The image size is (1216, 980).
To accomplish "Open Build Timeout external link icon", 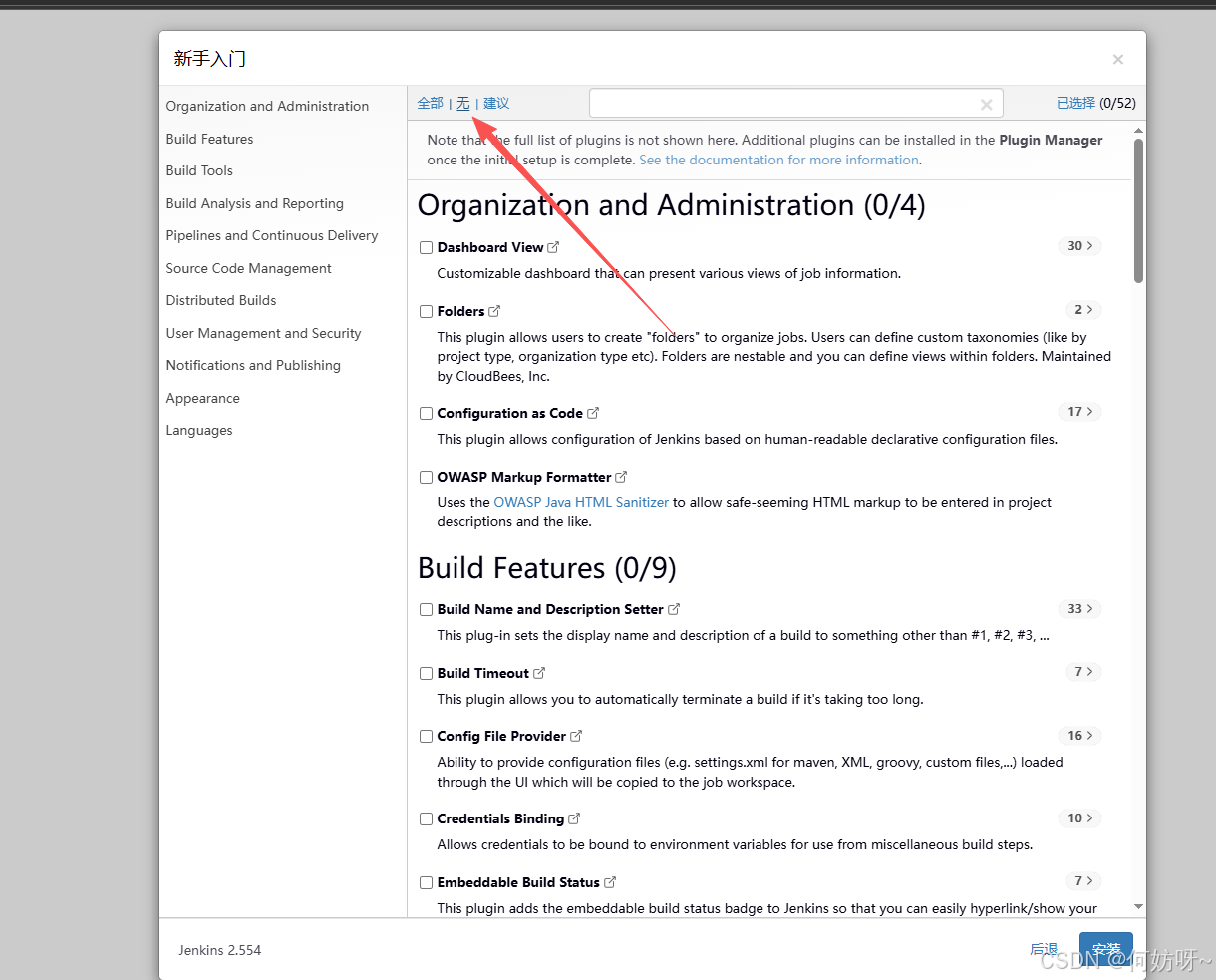I will click(539, 673).
